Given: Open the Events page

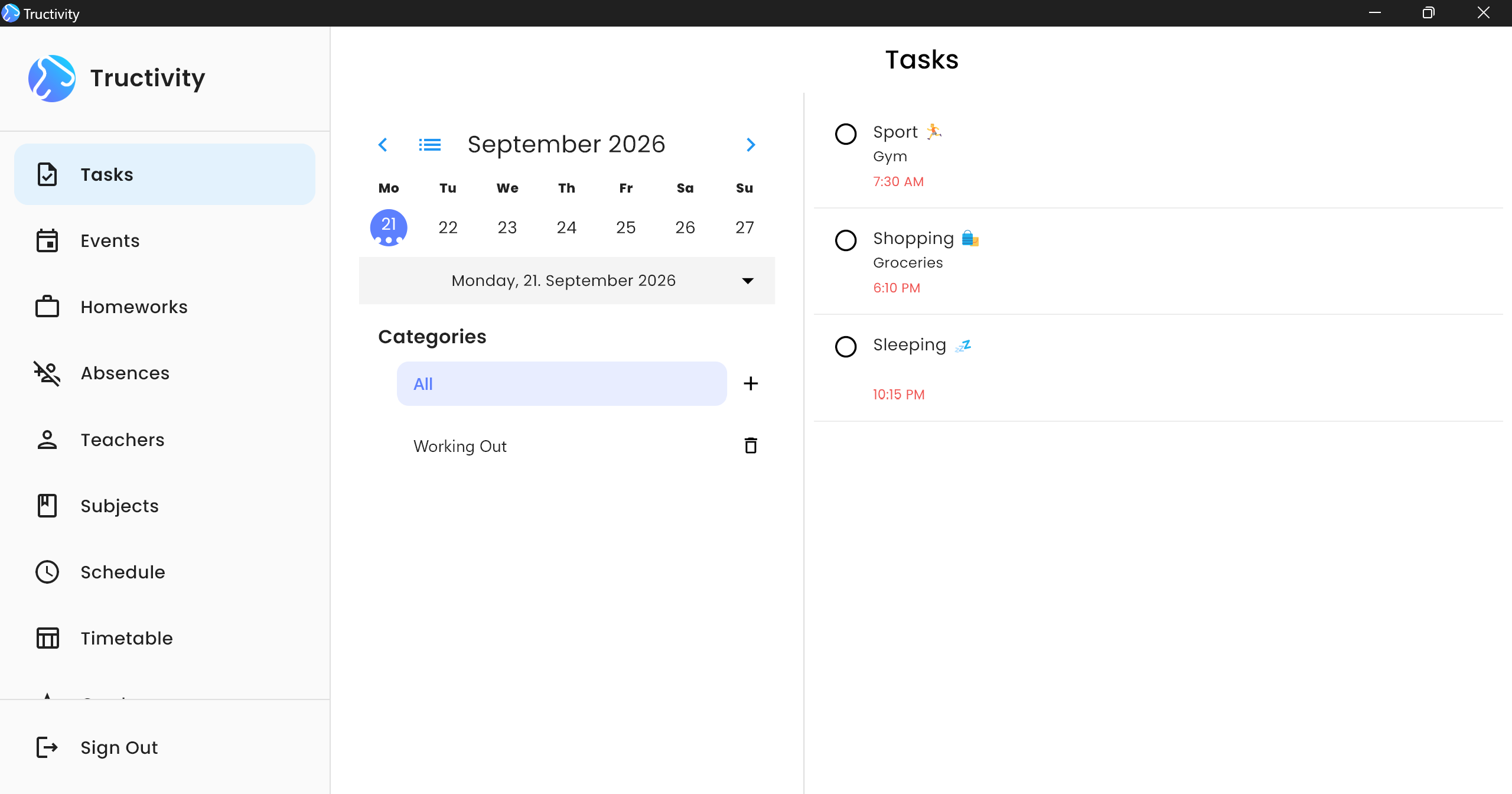Looking at the screenshot, I should tap(165, 240).
